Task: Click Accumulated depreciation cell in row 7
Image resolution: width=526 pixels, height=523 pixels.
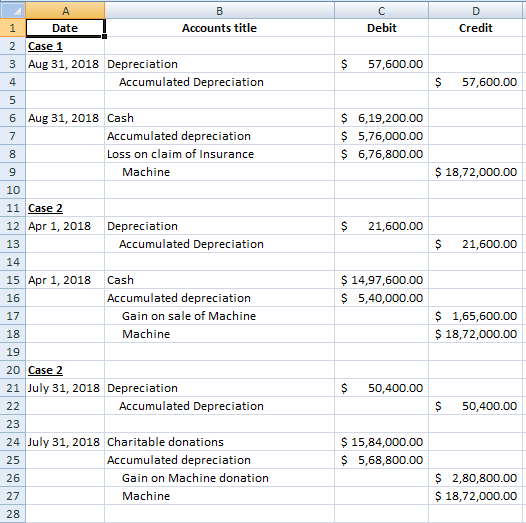Action: click(219, 136)
